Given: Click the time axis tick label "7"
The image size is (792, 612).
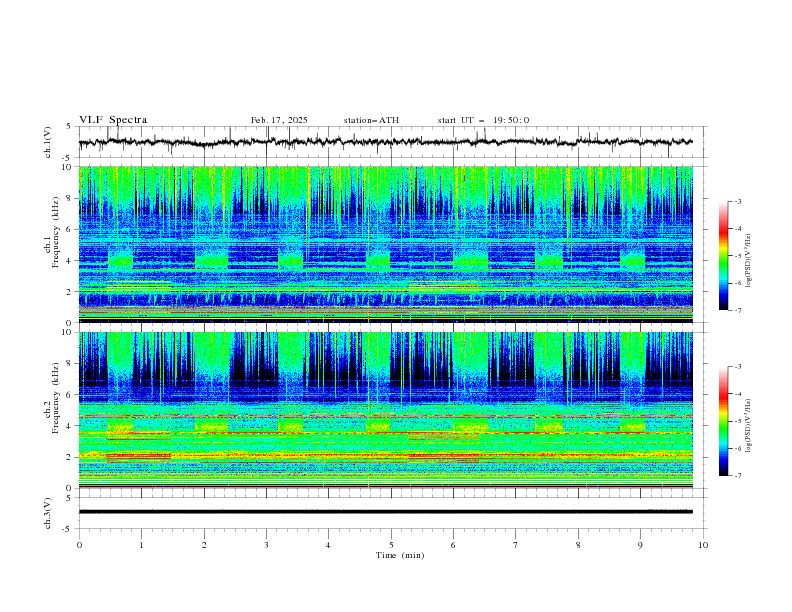Looking at the screenshot, I should (516, 545).
